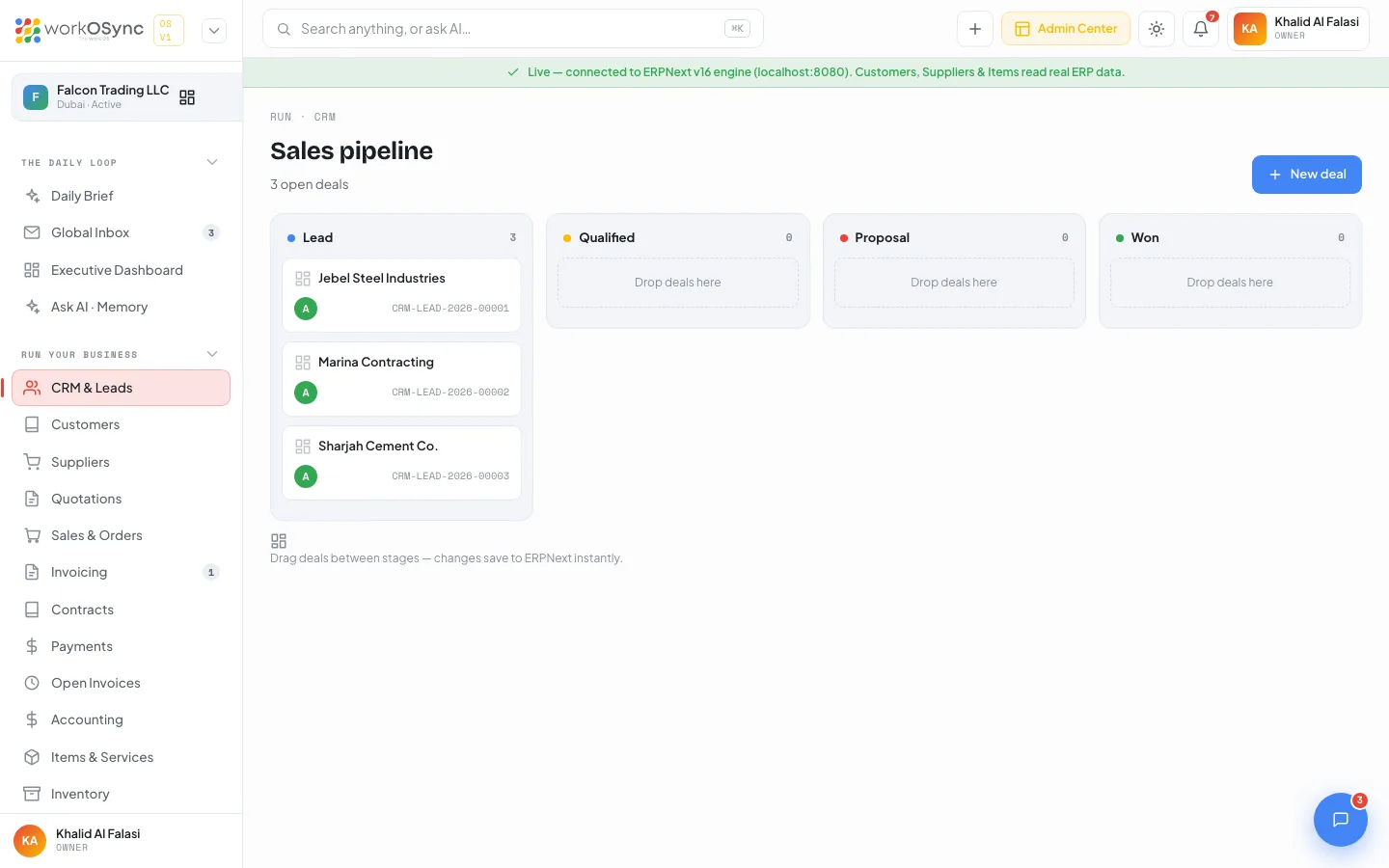Create a New deal
This screenshot has height=868, width=1389.
(x=1307, y=175)
